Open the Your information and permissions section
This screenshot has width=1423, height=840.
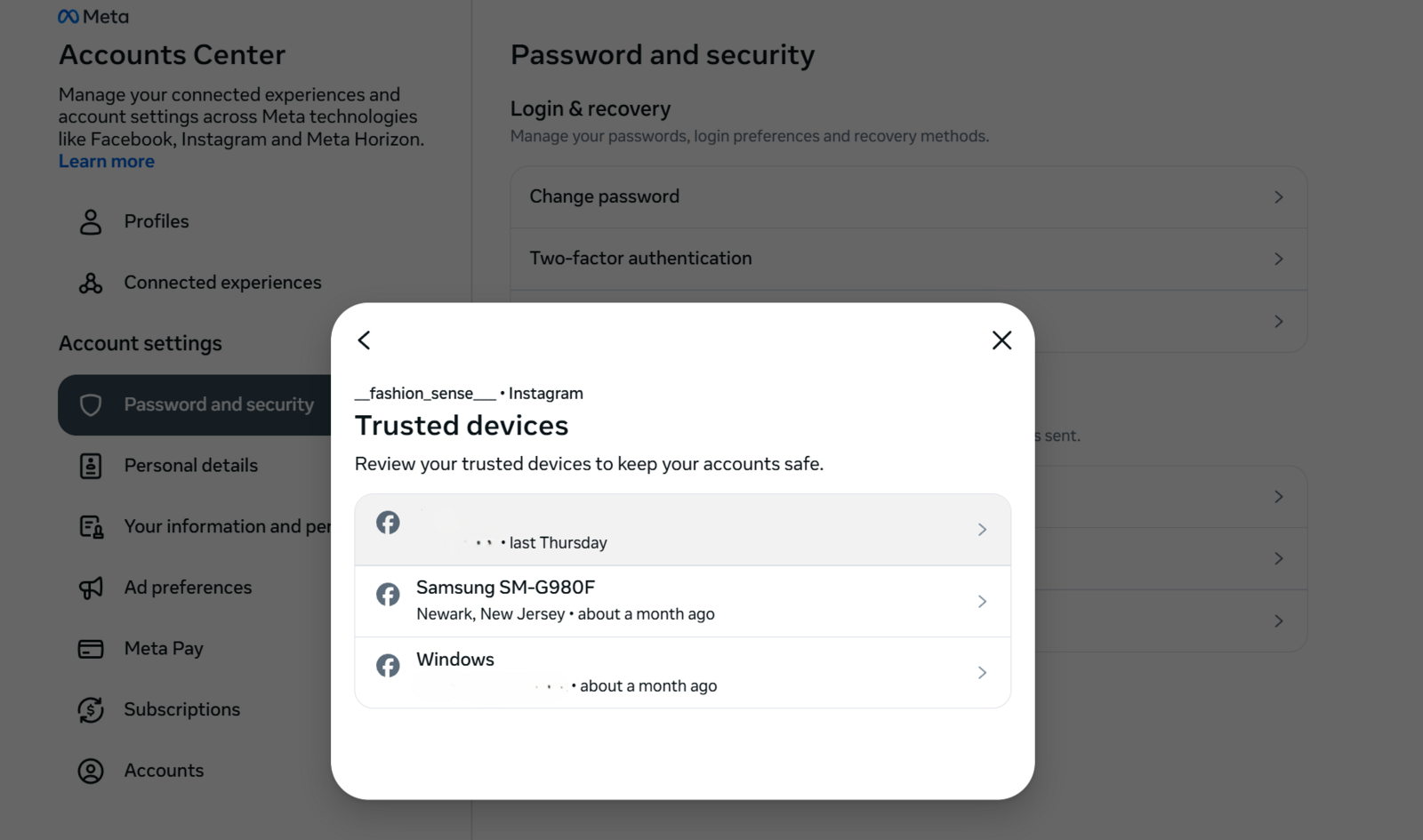(x=229, y=526)
